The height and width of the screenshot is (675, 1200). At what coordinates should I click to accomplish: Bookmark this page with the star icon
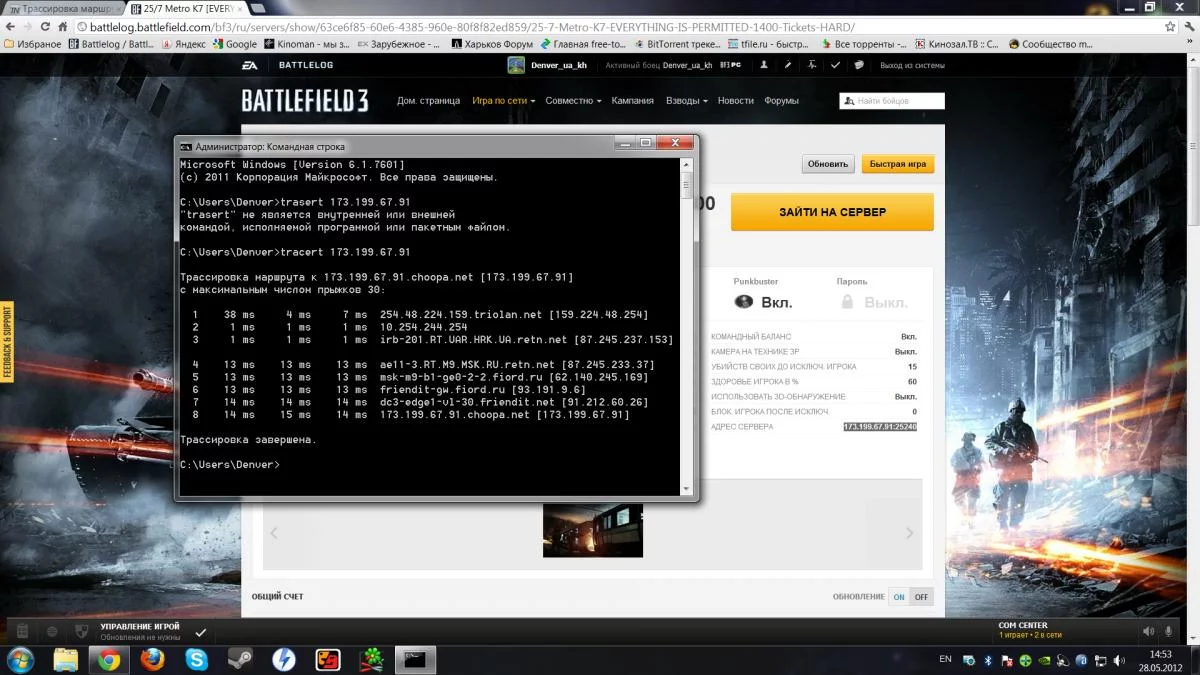coord(1170,27)
